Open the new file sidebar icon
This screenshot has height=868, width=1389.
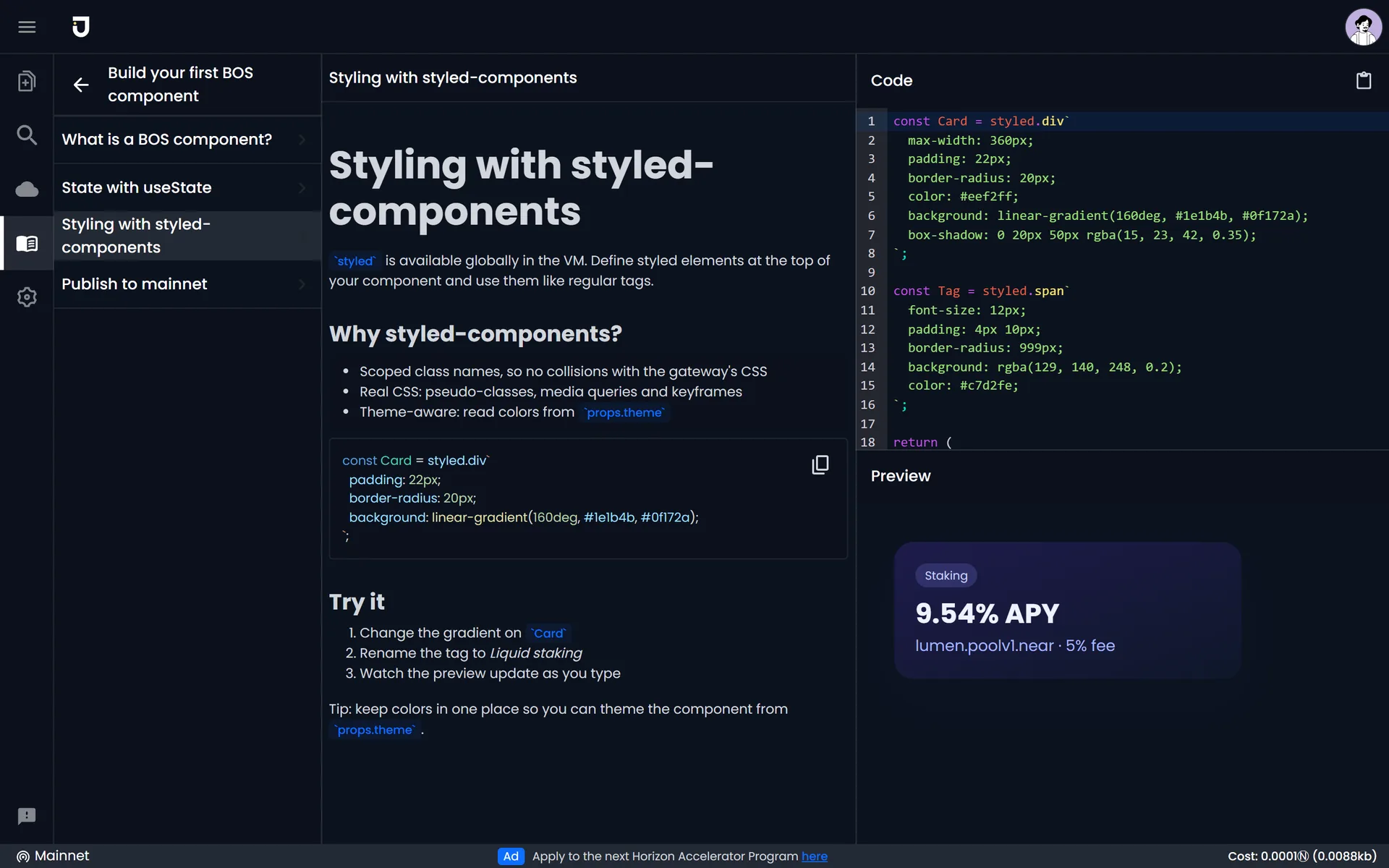(27, 81)
